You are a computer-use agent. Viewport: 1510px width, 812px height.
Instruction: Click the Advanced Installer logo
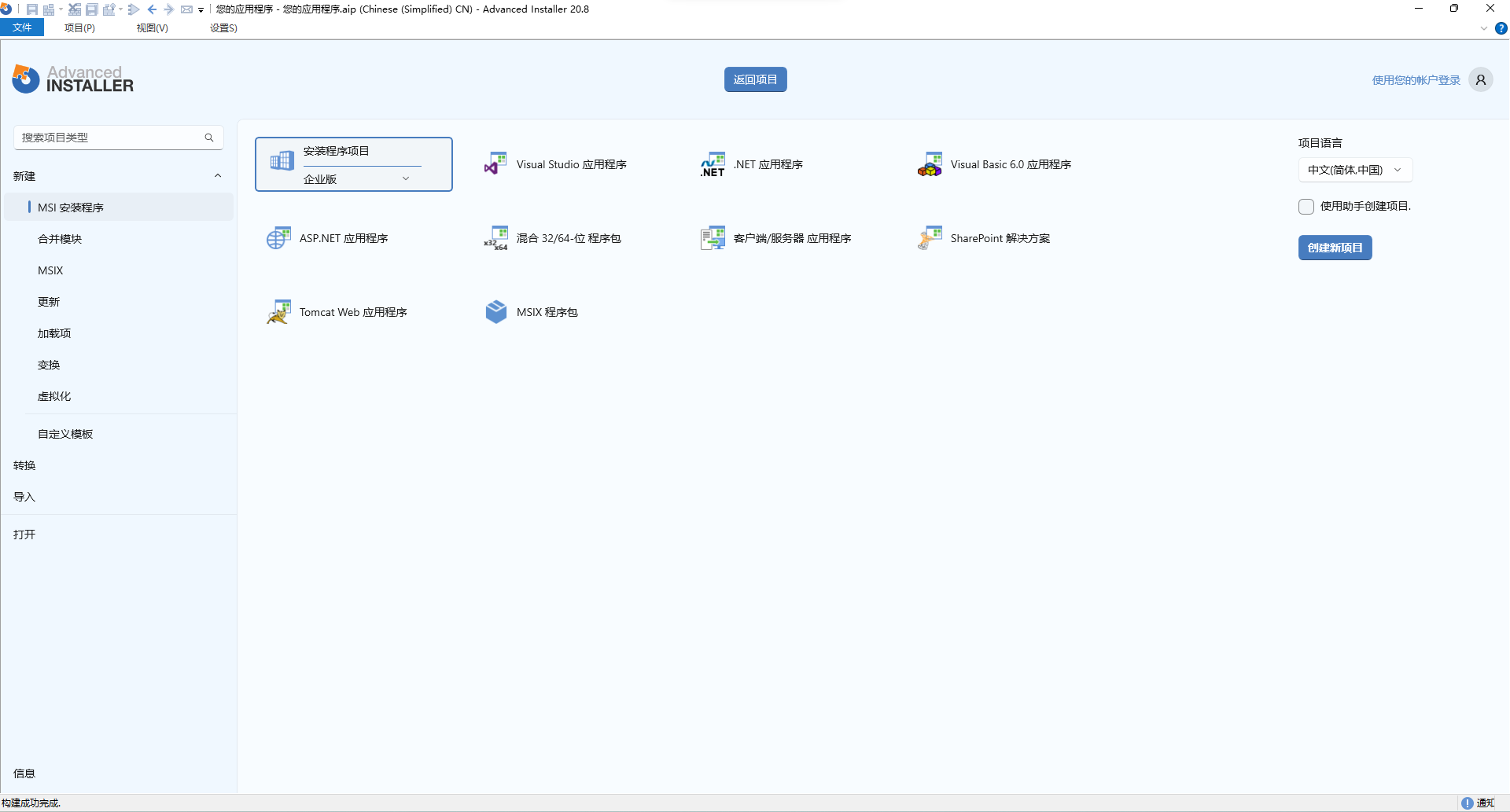click(x=73, y=79)
